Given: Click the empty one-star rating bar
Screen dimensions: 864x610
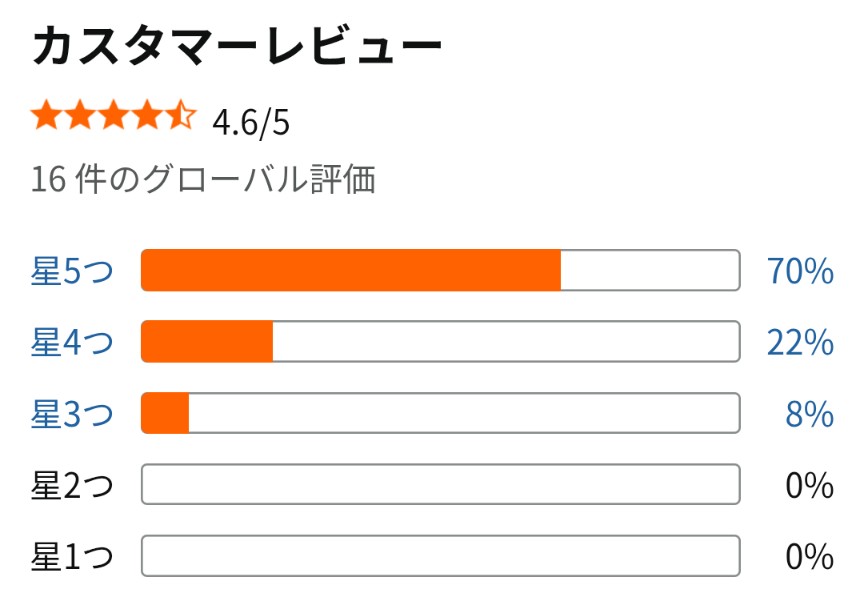Looking at the screenshot, I should (440, 555).
